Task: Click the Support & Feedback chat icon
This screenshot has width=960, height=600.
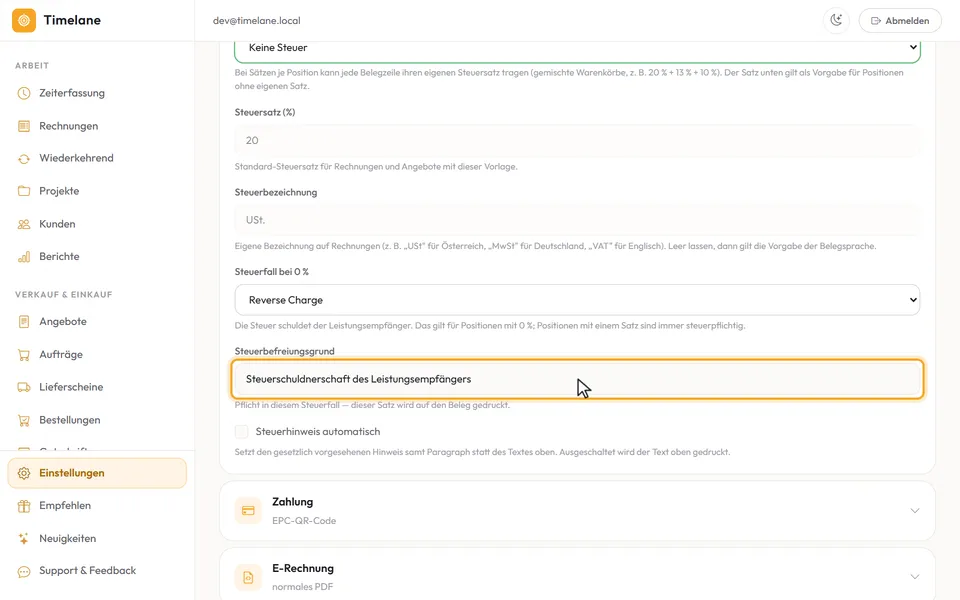Action: click(24, 571)
